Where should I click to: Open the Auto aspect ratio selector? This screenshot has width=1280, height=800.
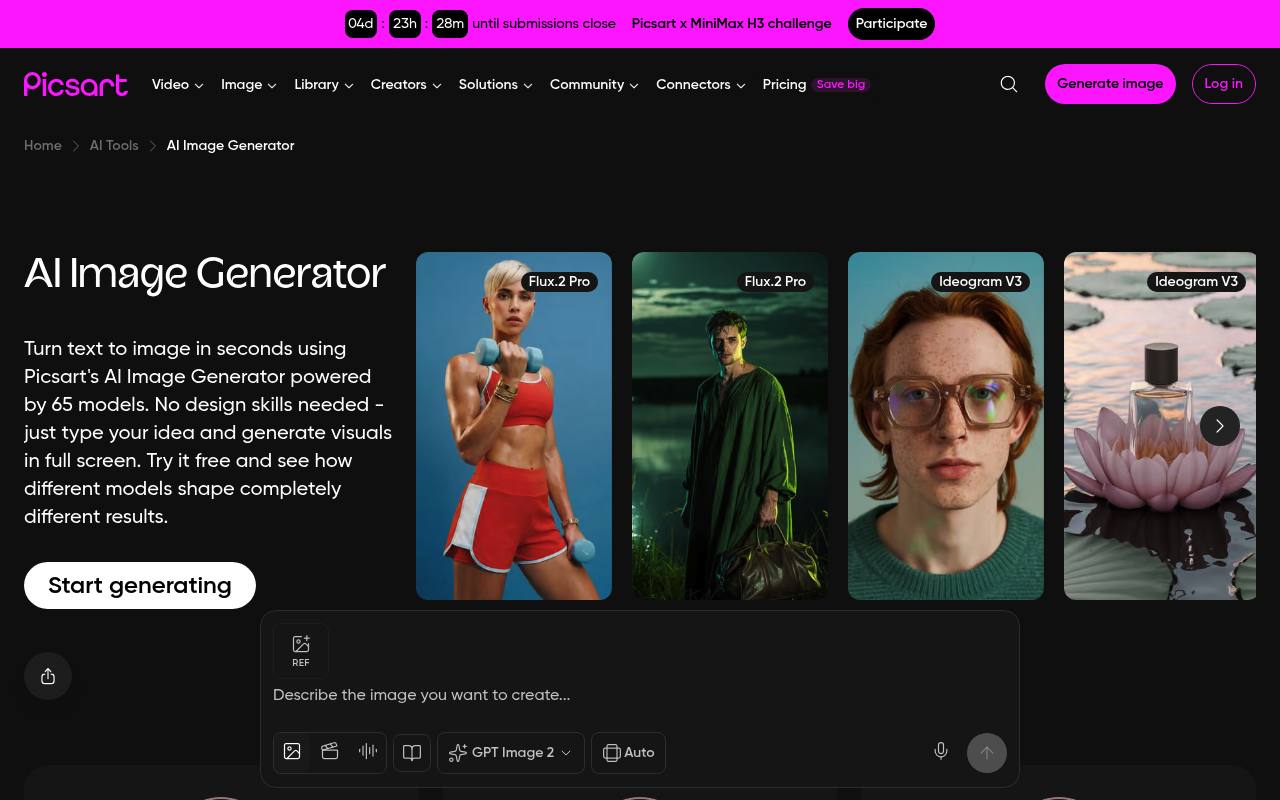pos(629,753)
